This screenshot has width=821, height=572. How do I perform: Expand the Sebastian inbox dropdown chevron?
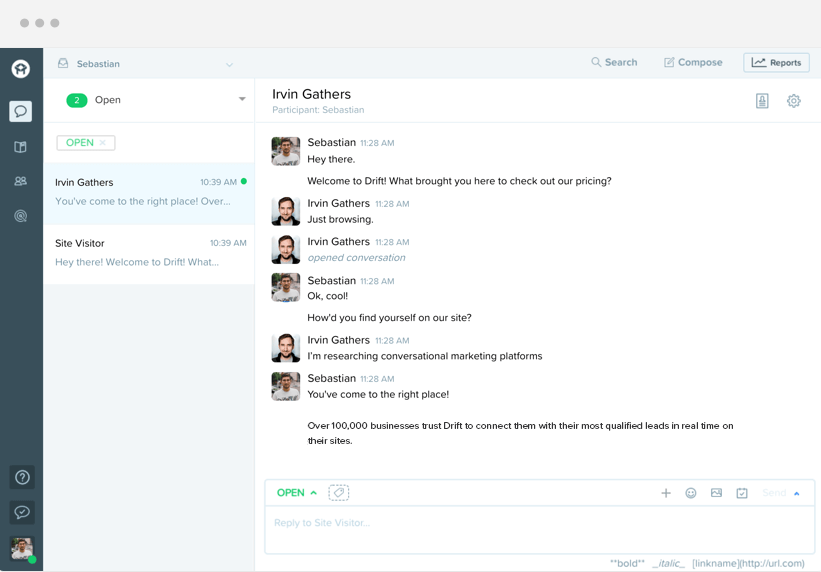click(229, 64)
